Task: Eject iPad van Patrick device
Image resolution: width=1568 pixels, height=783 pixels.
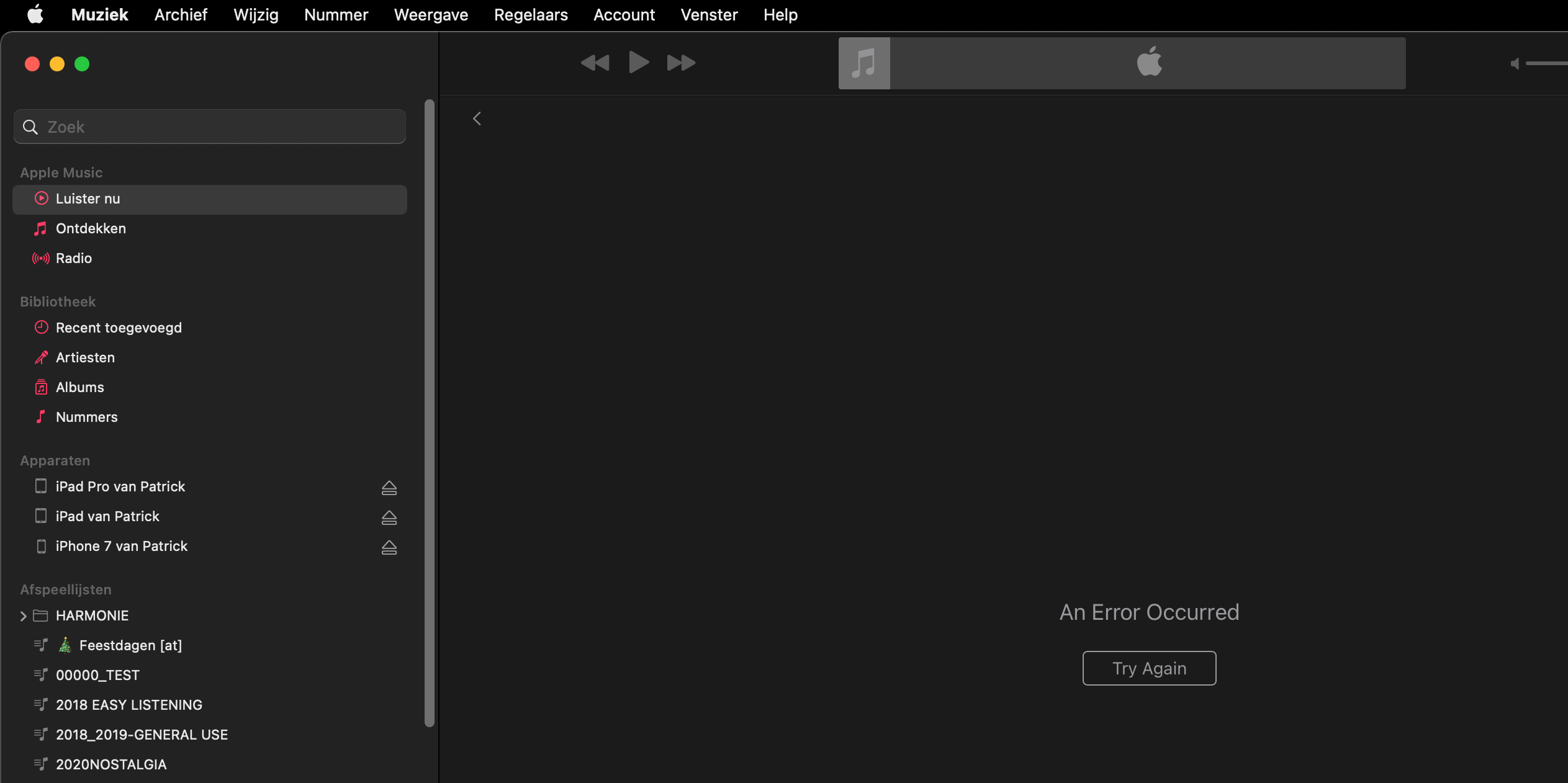Action: point(389,517)
